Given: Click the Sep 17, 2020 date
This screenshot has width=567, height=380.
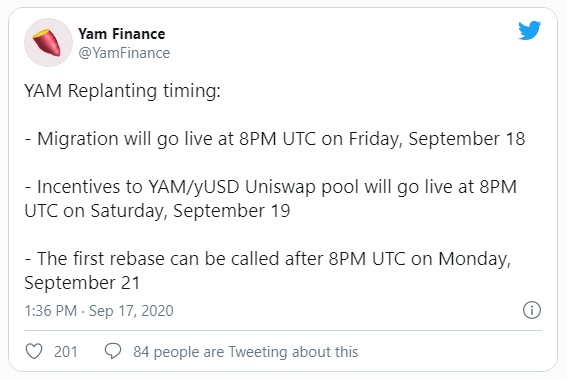Looking at the screenshot, I should tap(131, 311).
